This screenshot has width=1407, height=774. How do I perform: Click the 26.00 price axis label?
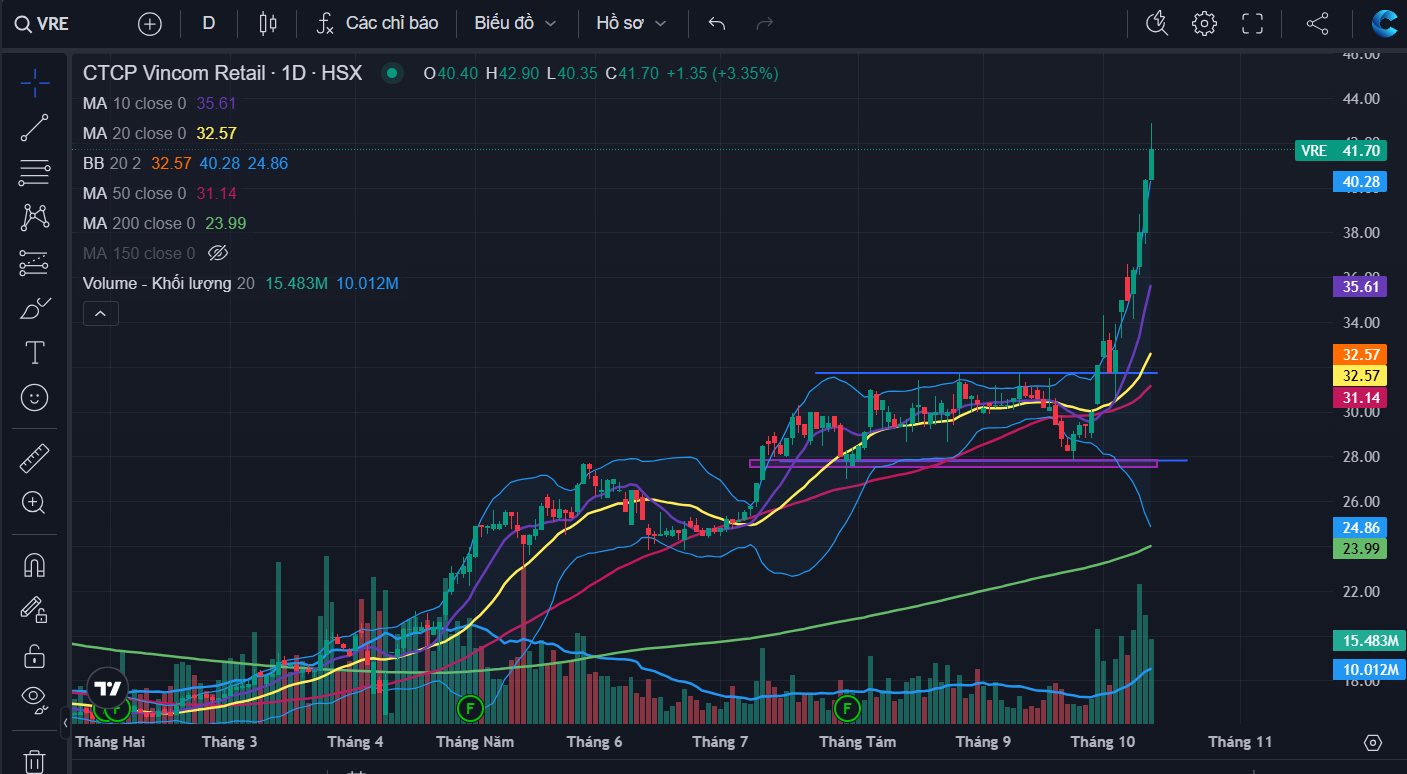[x=1360, y=502]
